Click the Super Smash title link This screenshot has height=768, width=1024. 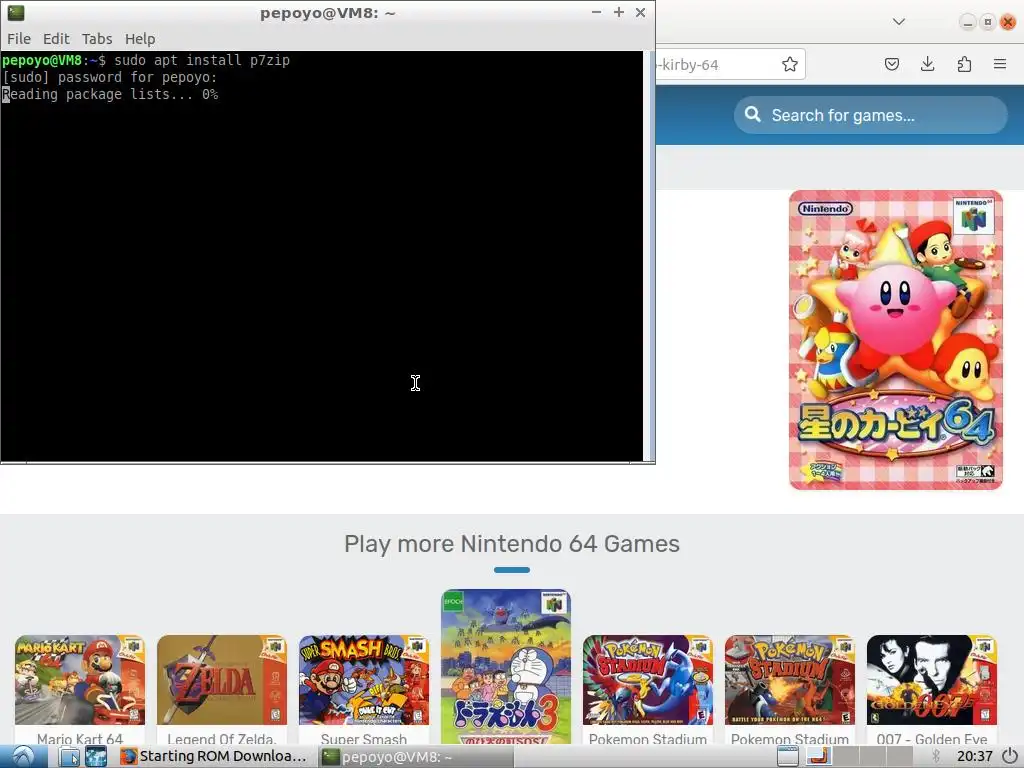(364, 738)
